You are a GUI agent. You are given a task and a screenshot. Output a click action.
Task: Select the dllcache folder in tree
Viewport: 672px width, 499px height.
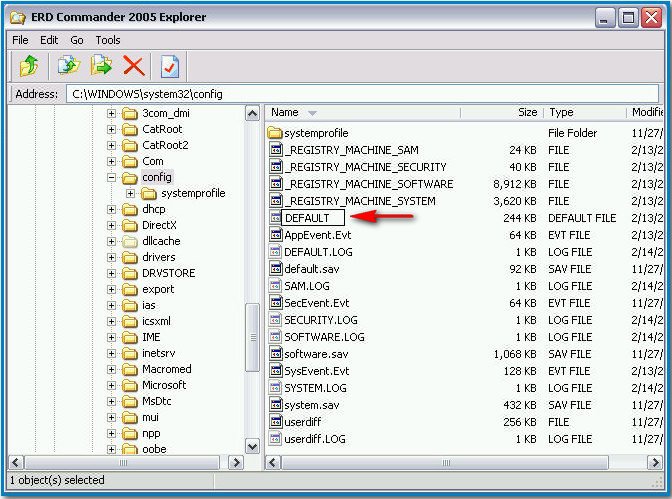[160, 241]
